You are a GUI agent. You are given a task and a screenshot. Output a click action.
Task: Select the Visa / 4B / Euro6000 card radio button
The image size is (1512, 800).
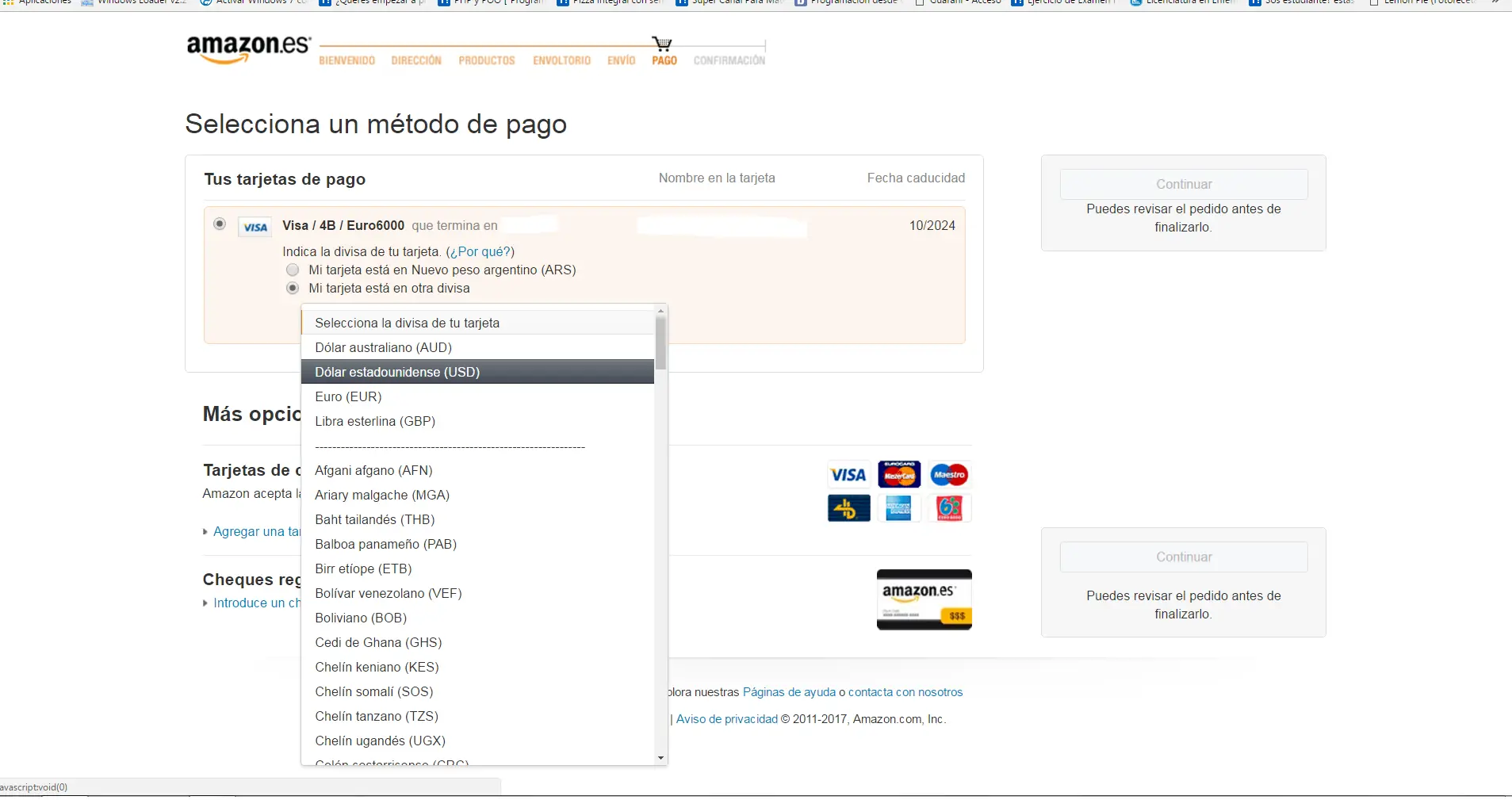pyautogui.click(x=220, y=224)
